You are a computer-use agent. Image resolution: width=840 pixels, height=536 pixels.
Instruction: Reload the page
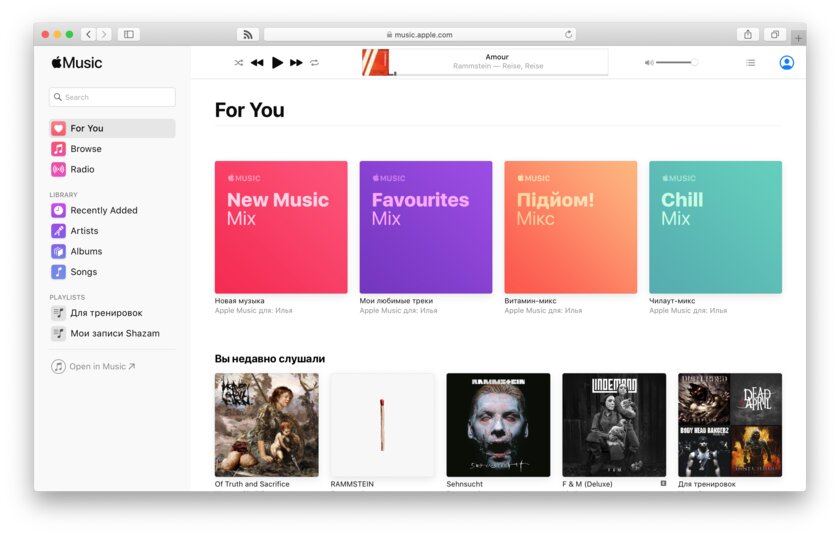[x=568, y=34]
